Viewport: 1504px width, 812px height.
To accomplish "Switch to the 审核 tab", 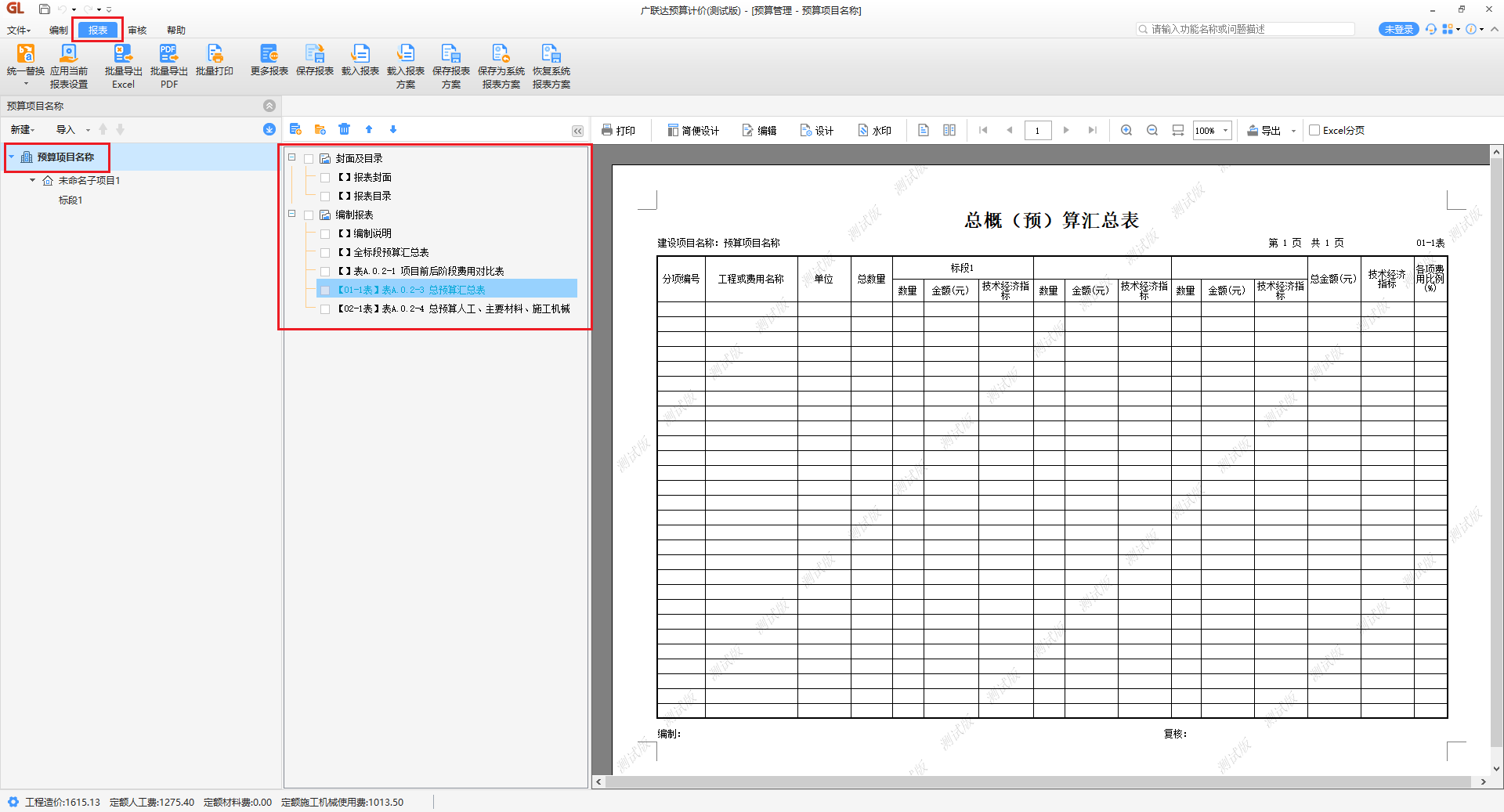I will (x=137, y=31).
